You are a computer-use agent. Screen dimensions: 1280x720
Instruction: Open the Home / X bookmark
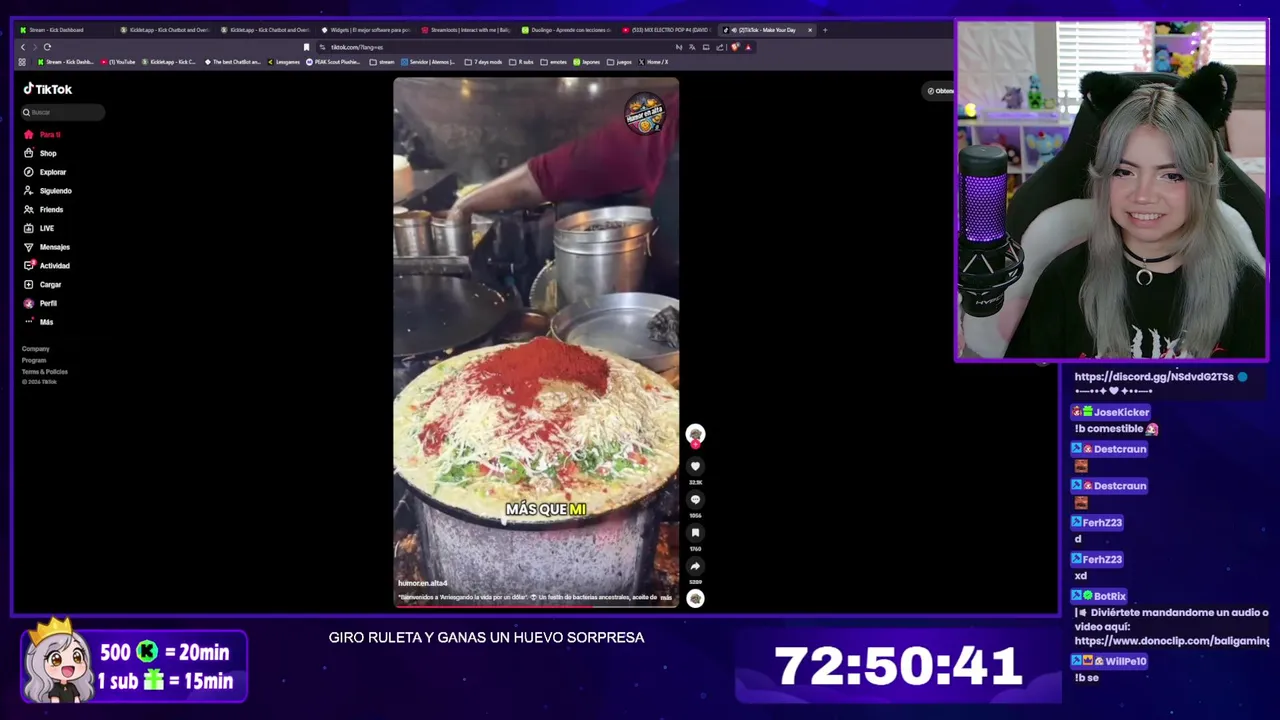click(x=653, y=62)
